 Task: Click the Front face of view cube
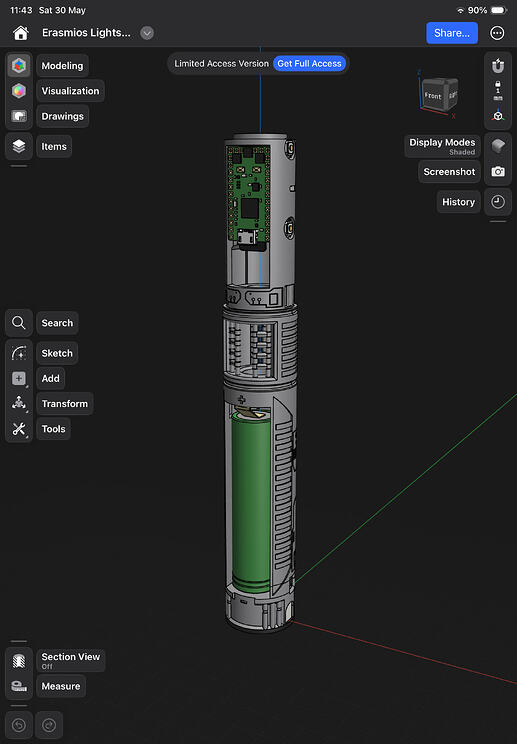click(434, 96)
